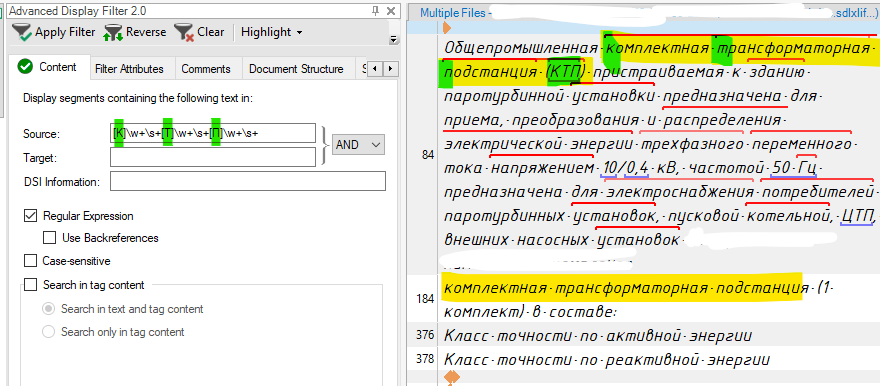894x386 pixels.
Task: Open the AND operator combo box
Action: tap(359, 145)
